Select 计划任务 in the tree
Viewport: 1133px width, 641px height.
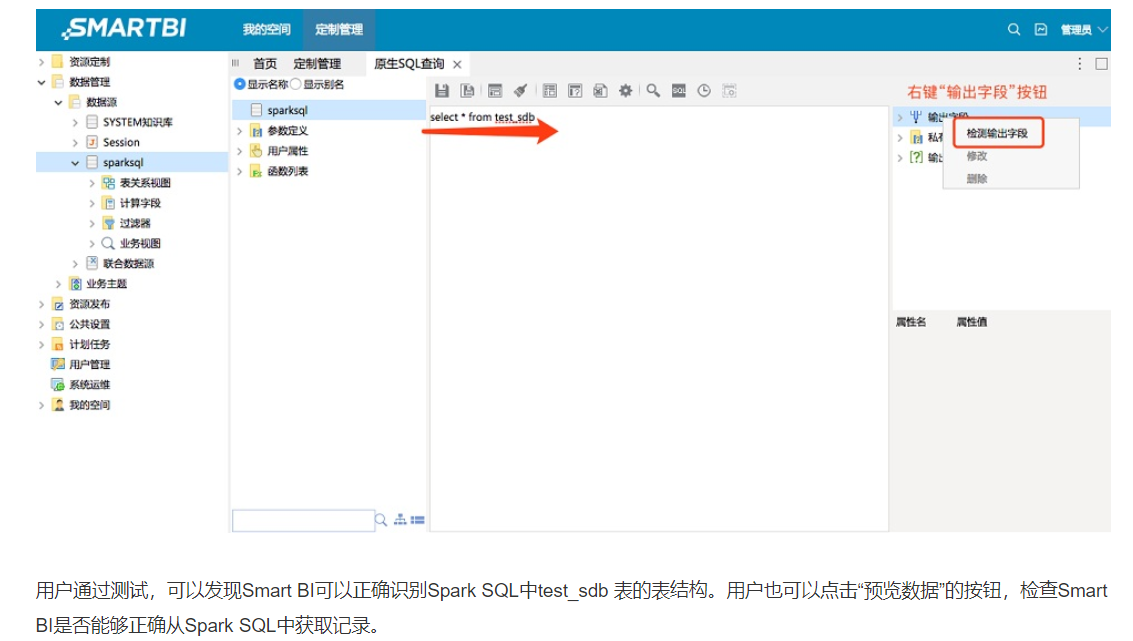90,345
